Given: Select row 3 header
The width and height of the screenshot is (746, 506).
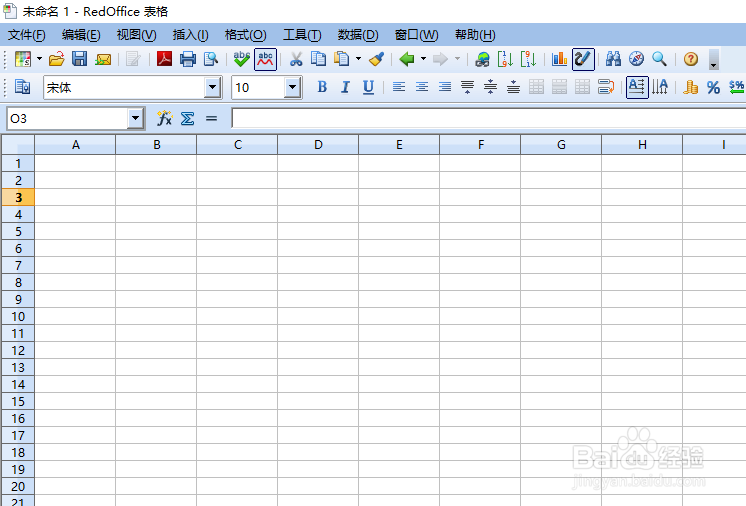Looking at the screenshot, I should click(18, 197).
